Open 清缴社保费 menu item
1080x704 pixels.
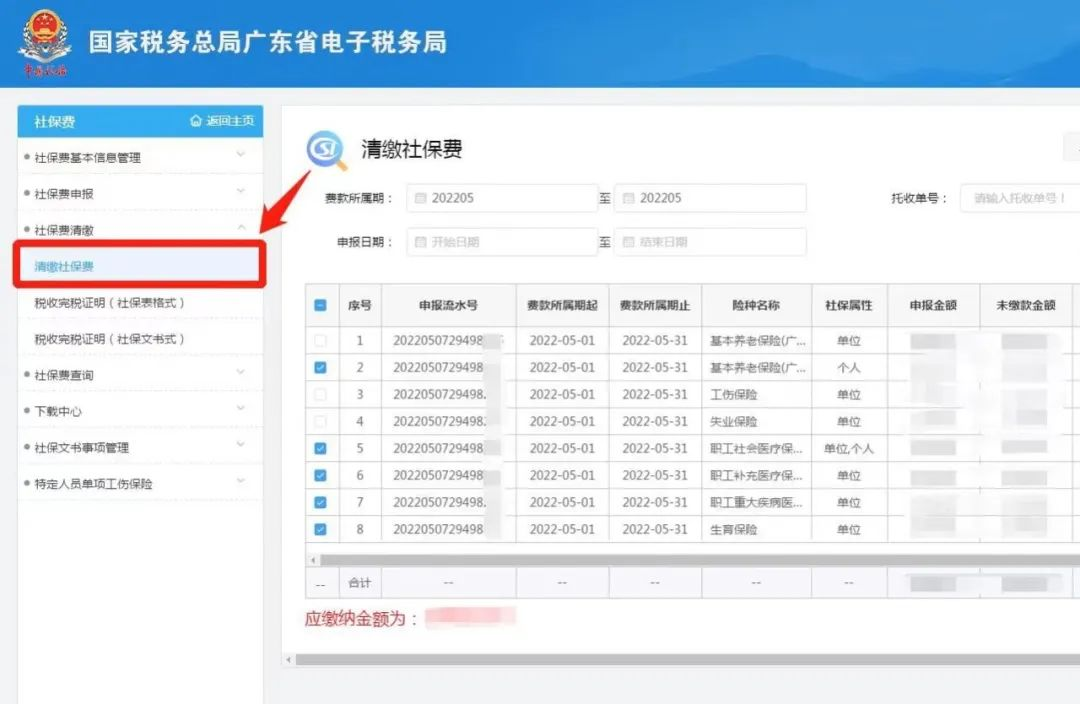tap(139, 266)
